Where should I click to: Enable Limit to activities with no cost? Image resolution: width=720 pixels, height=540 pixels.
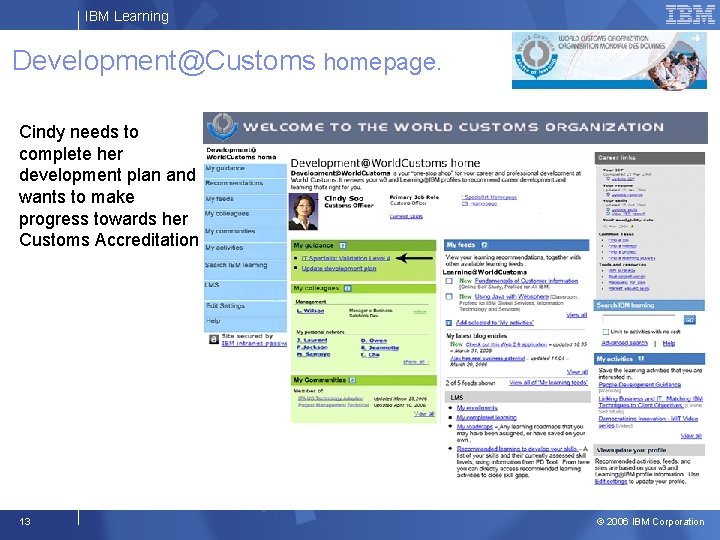(606, 332)
